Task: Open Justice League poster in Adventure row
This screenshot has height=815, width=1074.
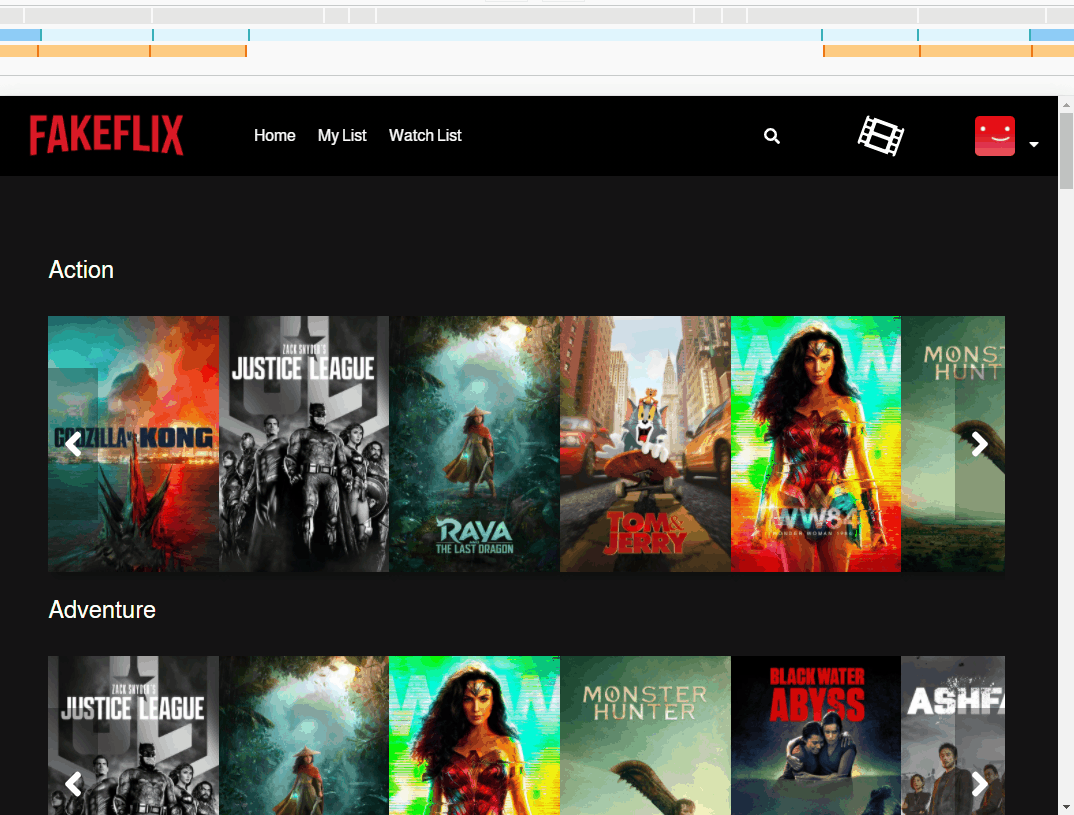Action: pos(134,736)
